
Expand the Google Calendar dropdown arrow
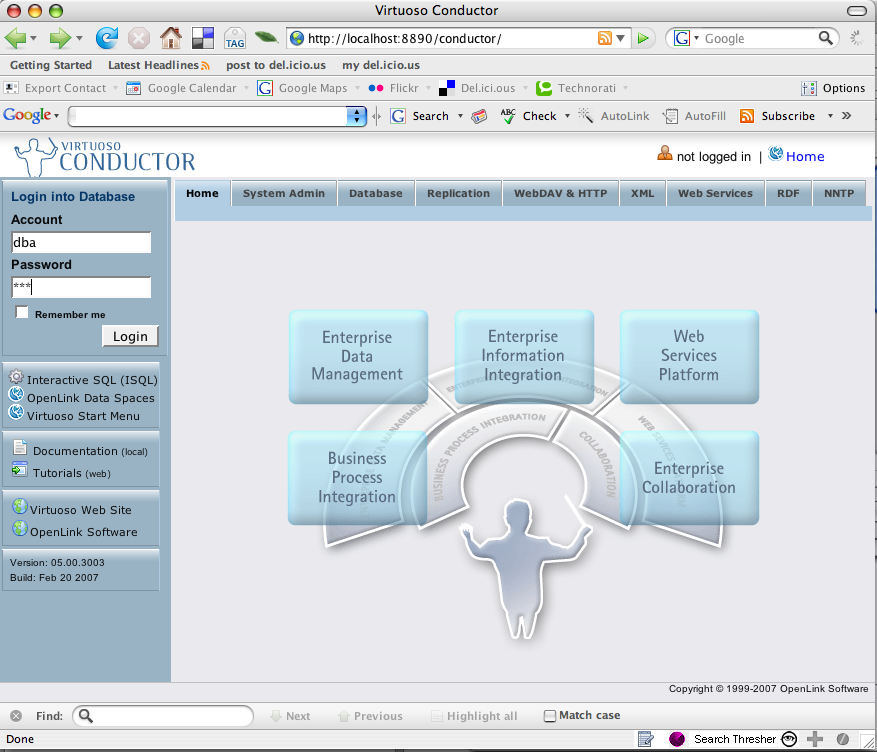click(x=246, y=88)
